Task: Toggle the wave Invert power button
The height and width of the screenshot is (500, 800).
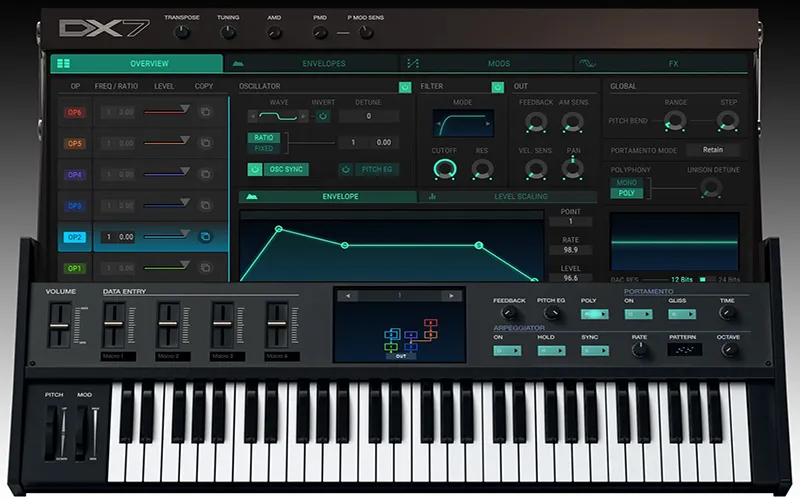Action: [322, 116]
